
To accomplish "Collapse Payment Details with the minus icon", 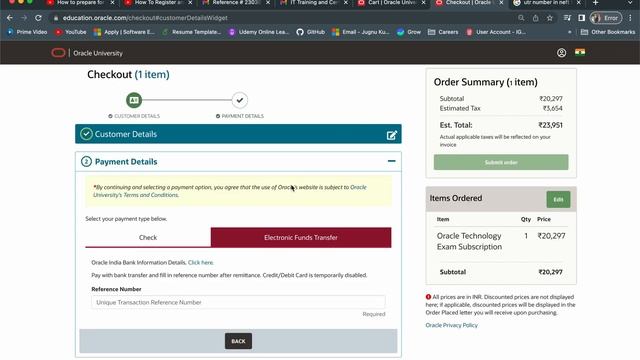I will (x=391, y=161).
